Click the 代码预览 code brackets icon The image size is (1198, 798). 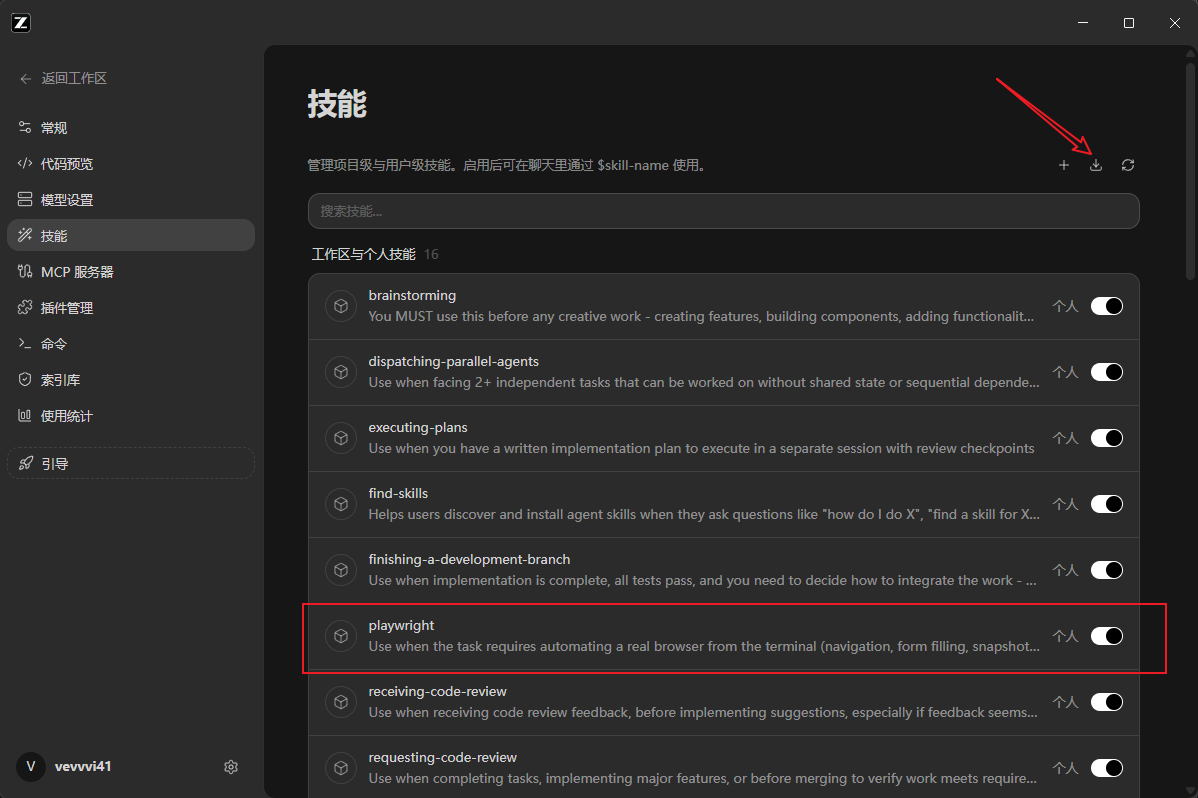click(x=25, y=163)
